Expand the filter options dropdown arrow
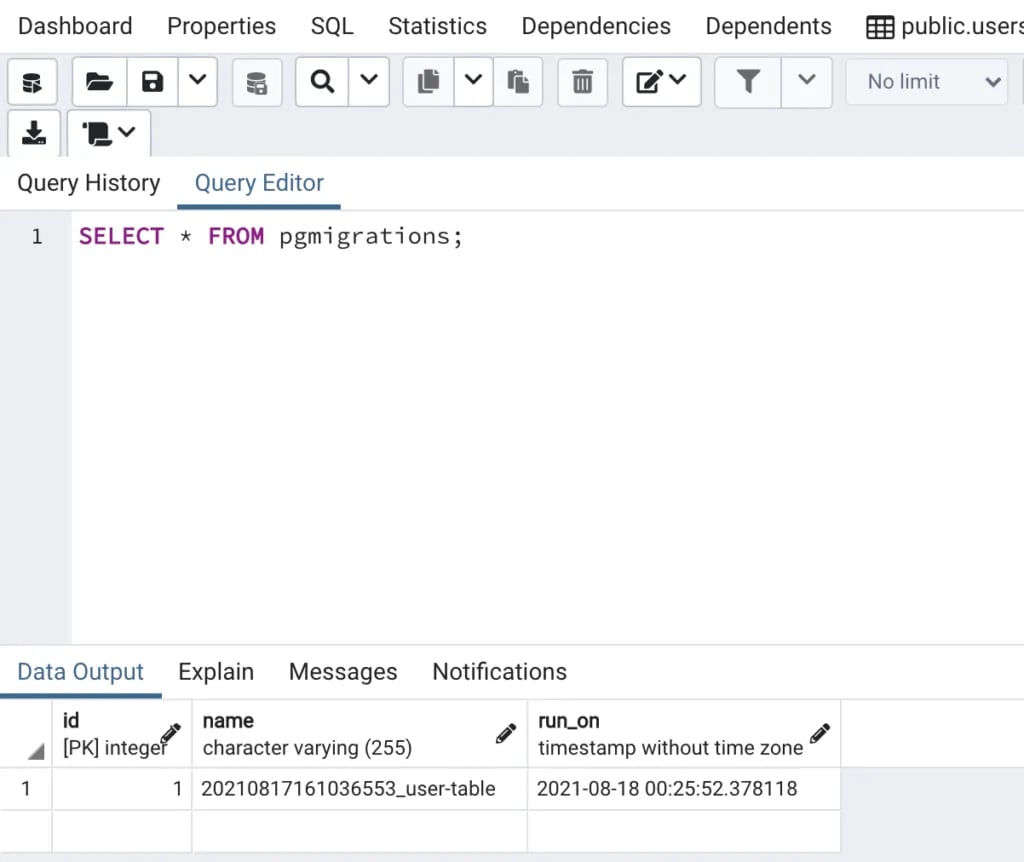Image resolution: width=1024 pixels, height=862 pixels. pyautogui.click(x=807, y=82)
